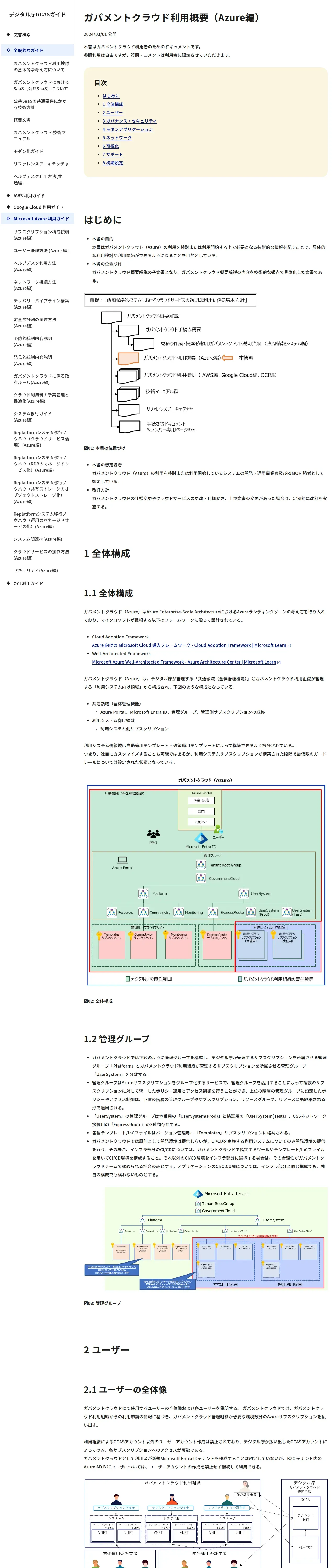The height and width of the screenshot is (1568, 336).
Task: Open the Cloud Adoption Framework Microsoft Learn link
Action: [189, 645]
